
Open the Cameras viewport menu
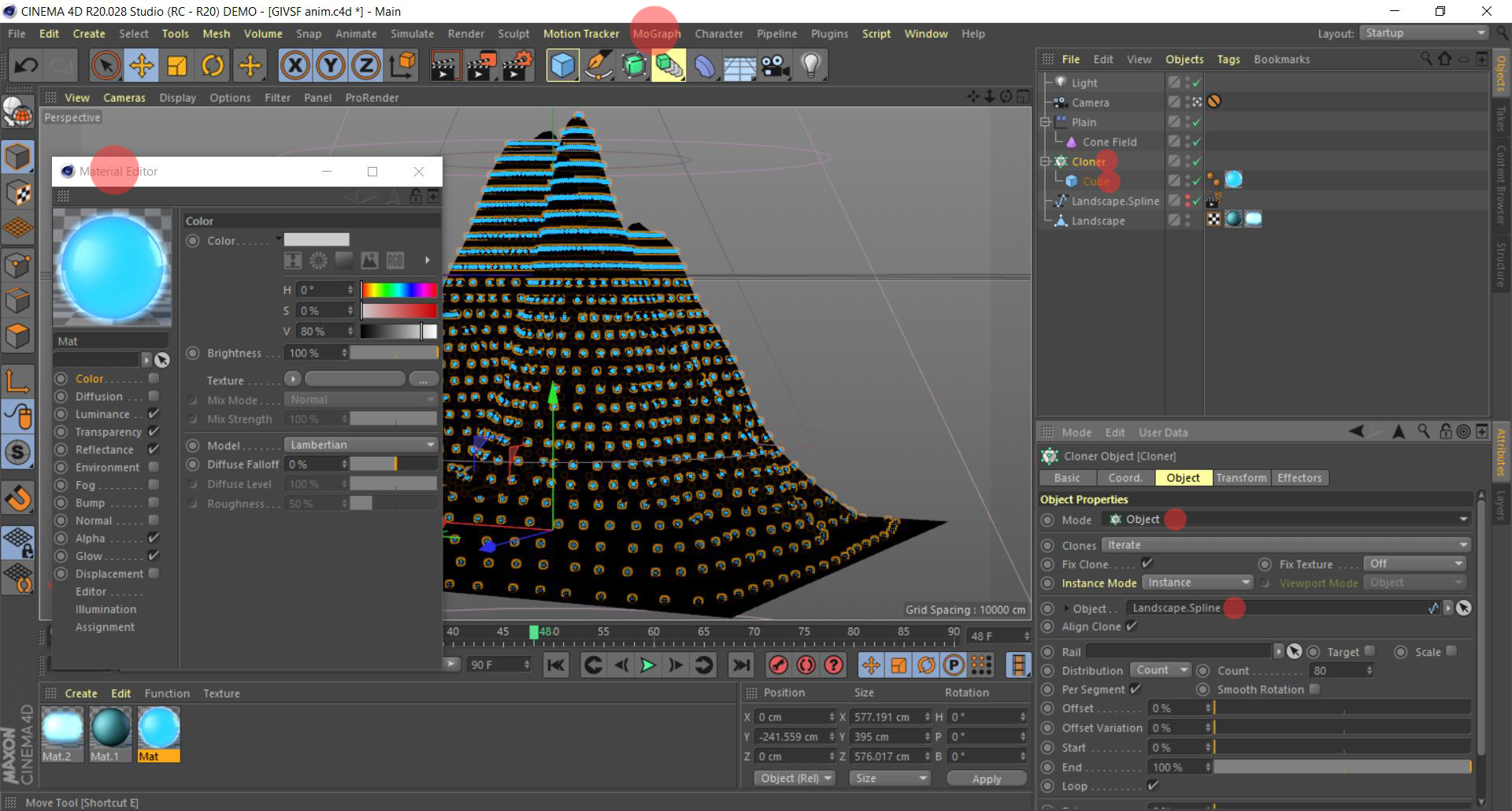pyautogui.click(x=124, y=98)
